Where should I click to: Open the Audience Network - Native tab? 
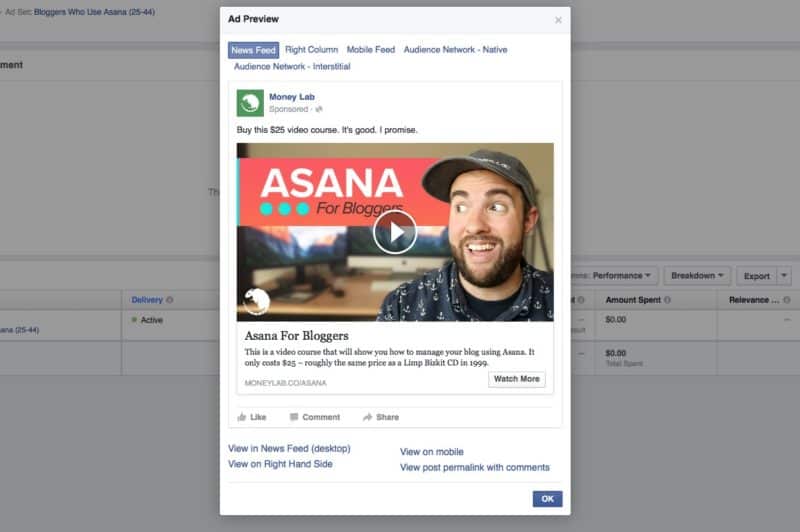pyautogui.click(x=455, y=49)
